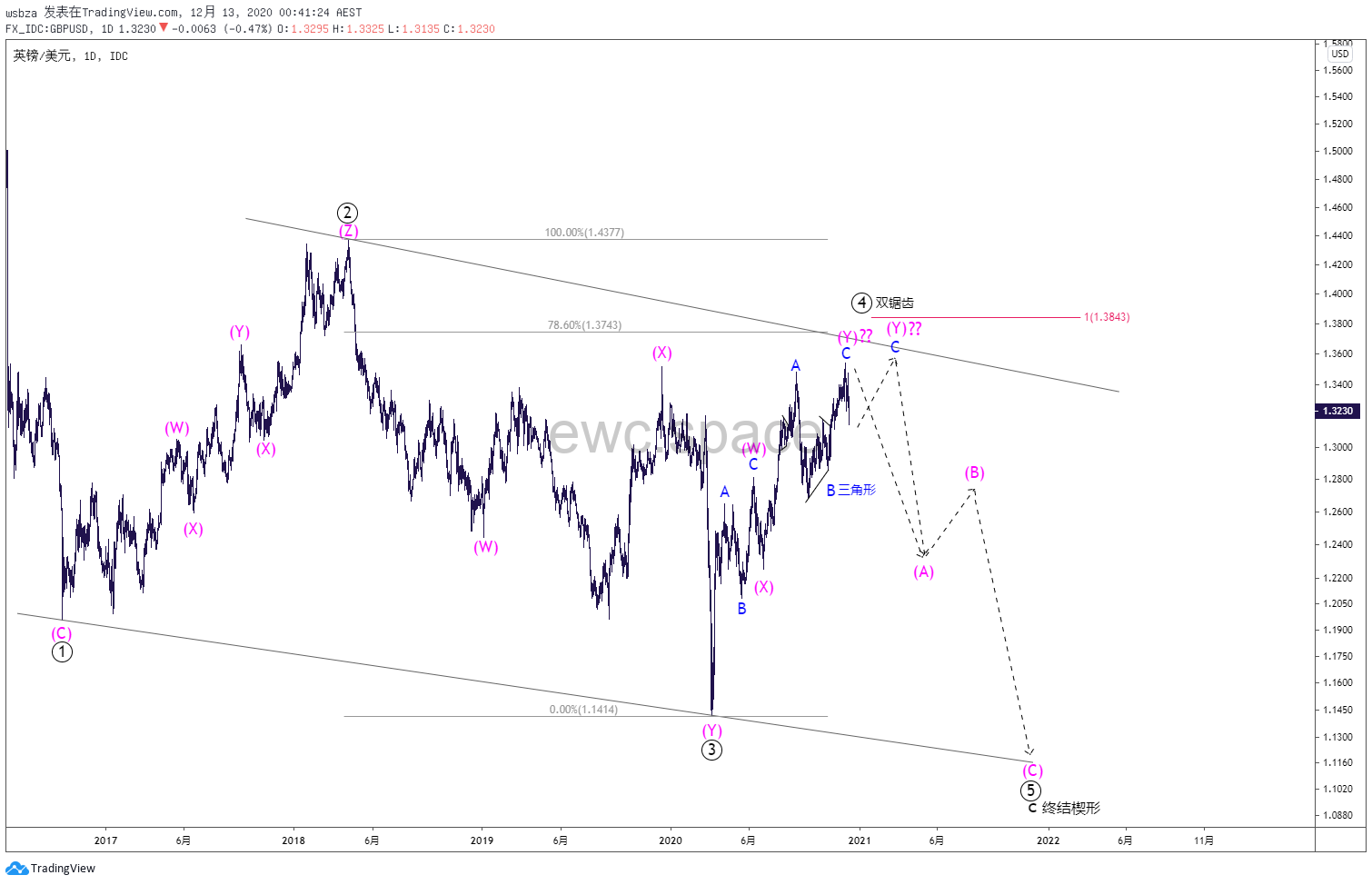Click the 0.00%(1.1414) Fibonacci level label
The image size is (1372, 885).
(583, 710)
